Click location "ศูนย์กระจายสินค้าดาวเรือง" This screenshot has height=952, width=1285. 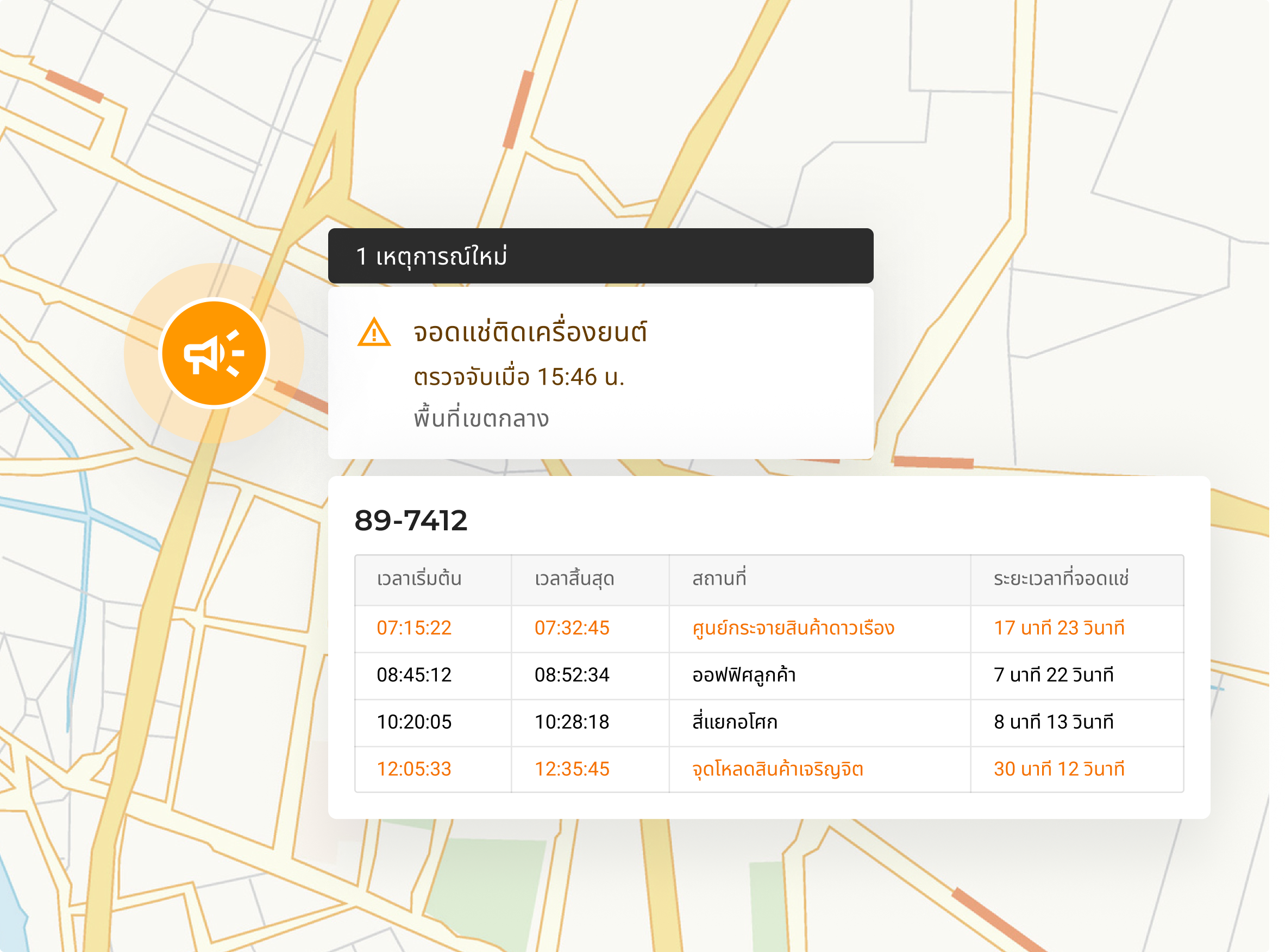point(793,628)
